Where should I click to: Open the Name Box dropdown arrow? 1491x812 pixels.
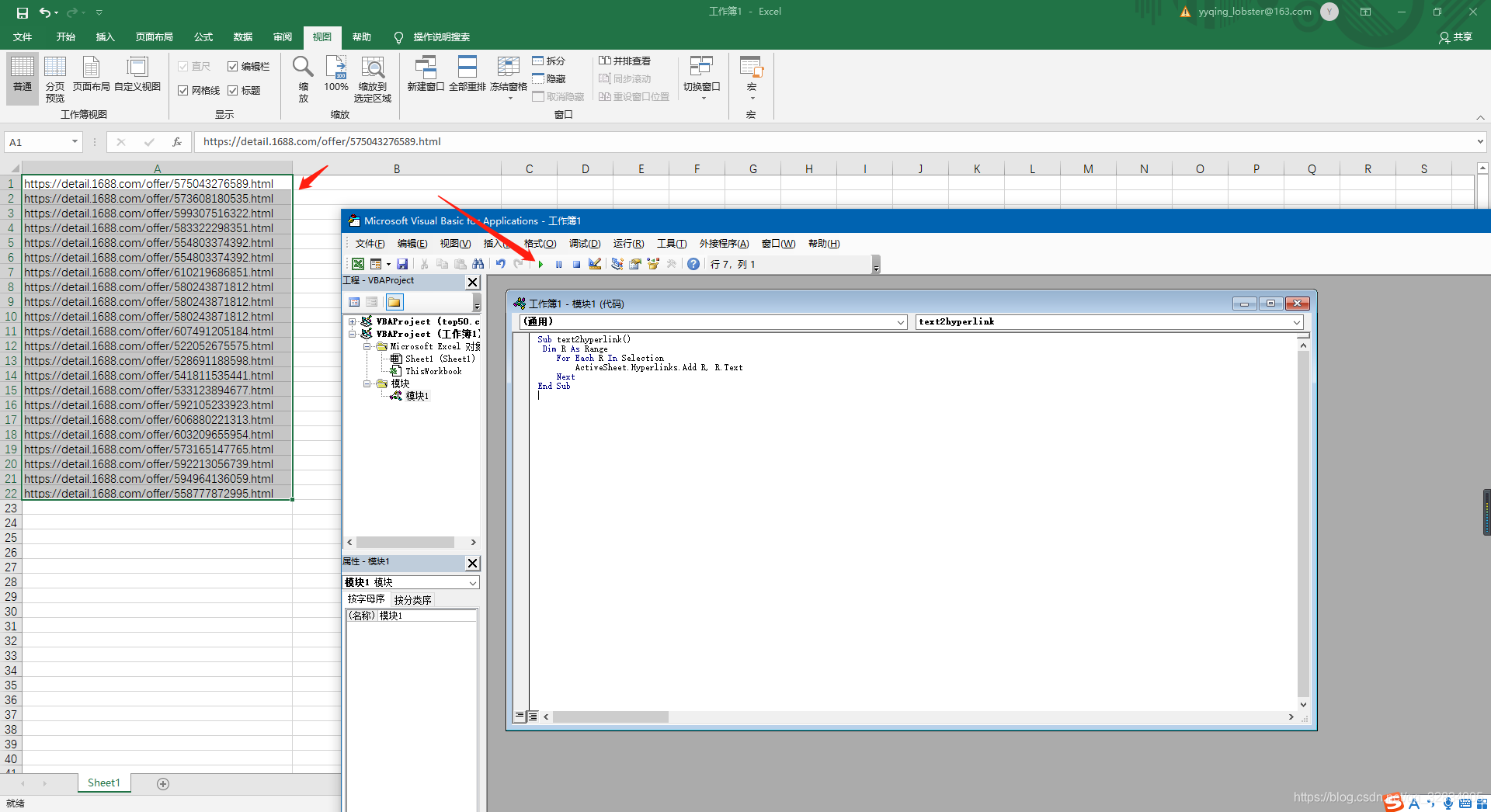coord(75,142)
